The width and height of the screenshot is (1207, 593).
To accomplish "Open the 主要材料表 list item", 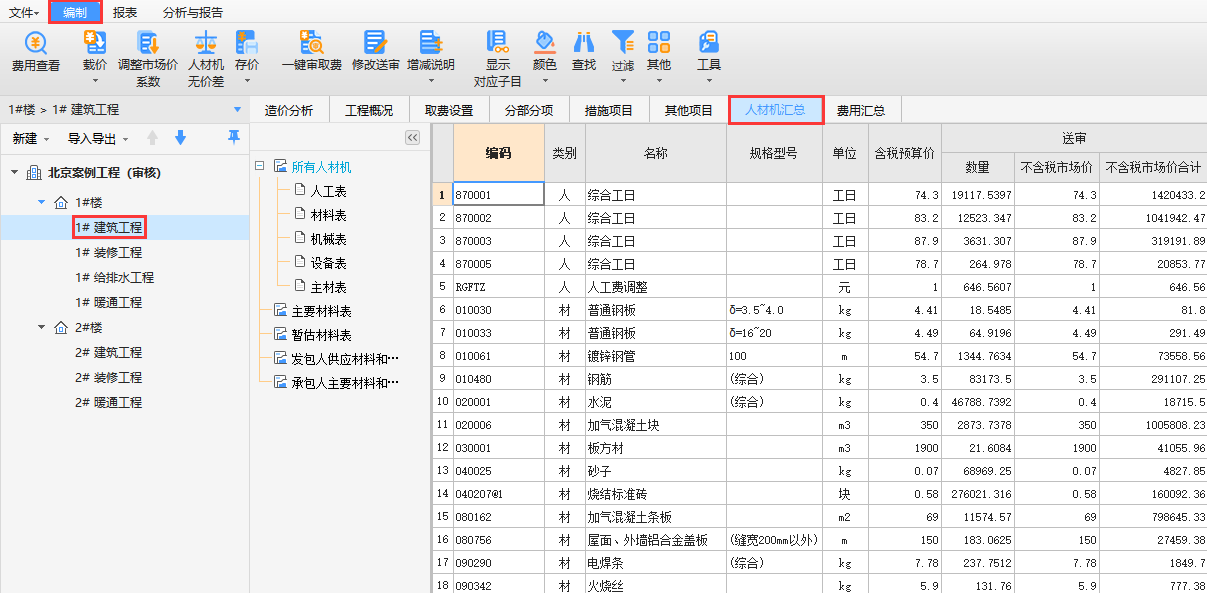I will point(321,311).
